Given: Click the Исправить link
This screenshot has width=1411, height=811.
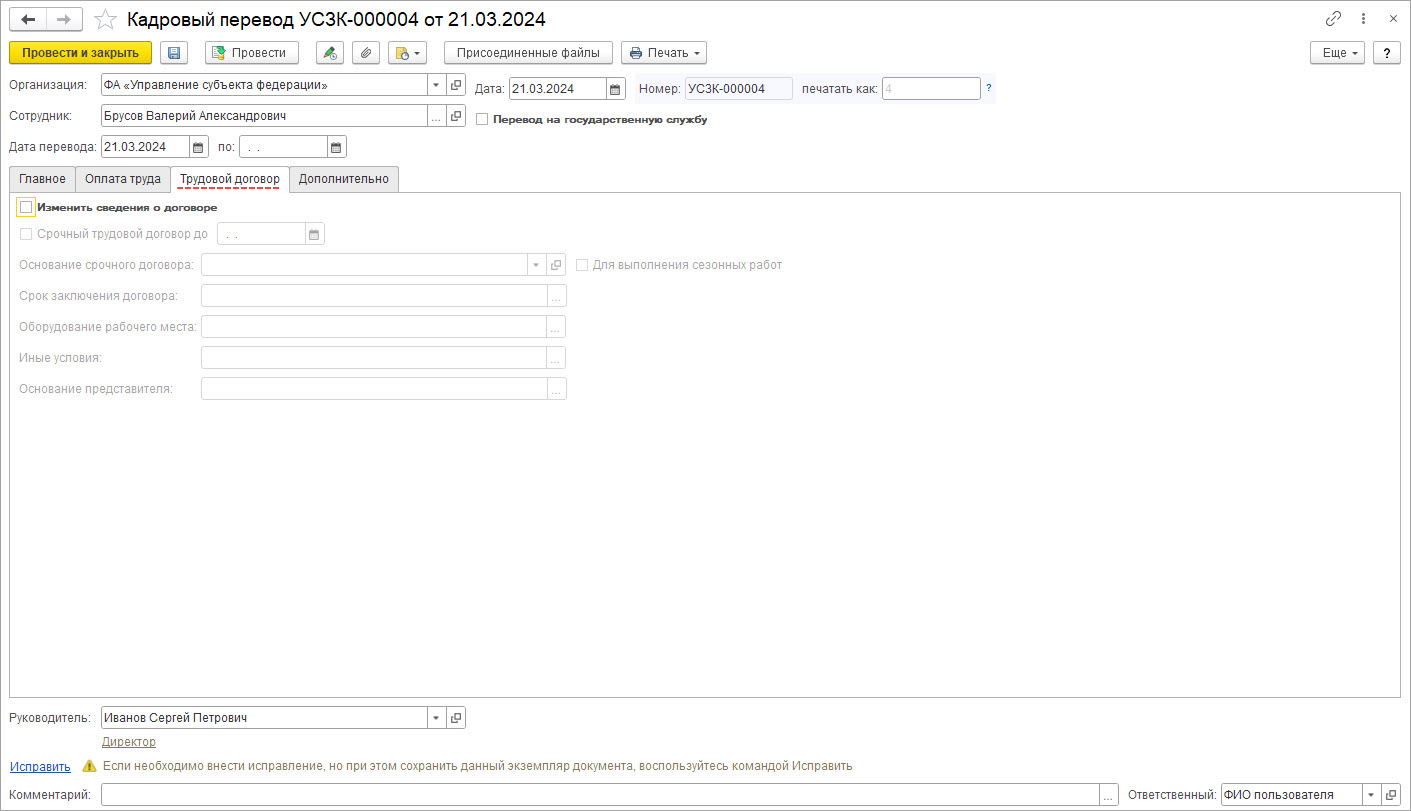Looking at the screenshot, I should pyautogui.click(x=40, y=767).
